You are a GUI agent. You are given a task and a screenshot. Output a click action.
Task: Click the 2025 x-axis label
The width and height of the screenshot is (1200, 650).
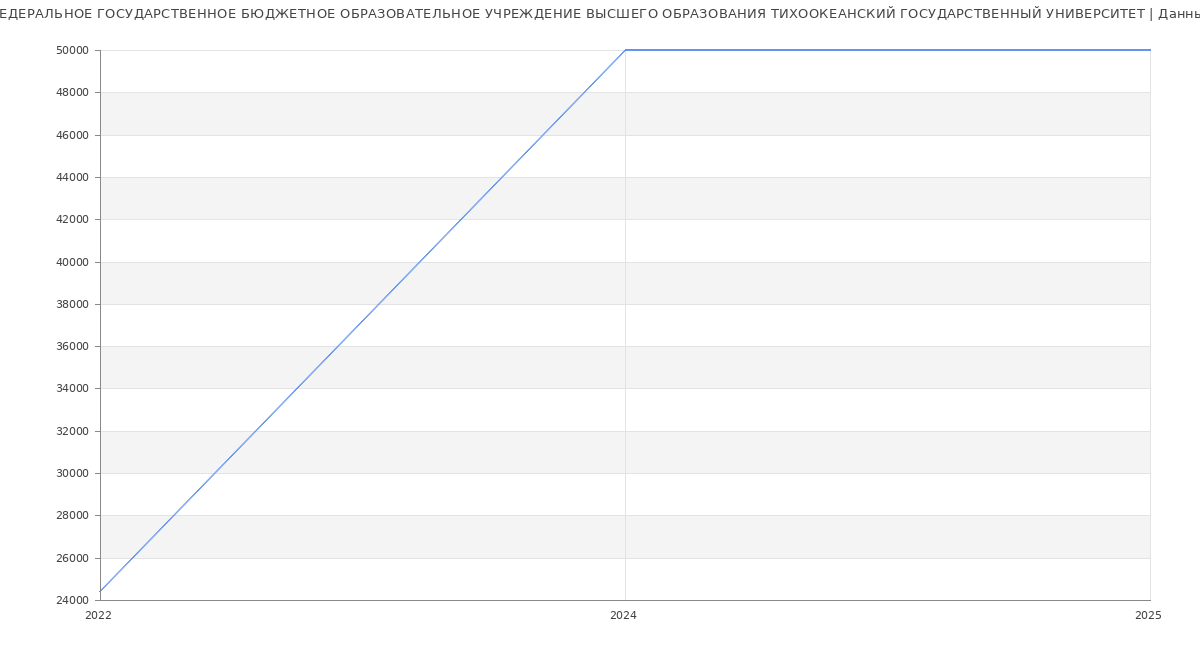pyautogui.click(x=1148, y=616)
